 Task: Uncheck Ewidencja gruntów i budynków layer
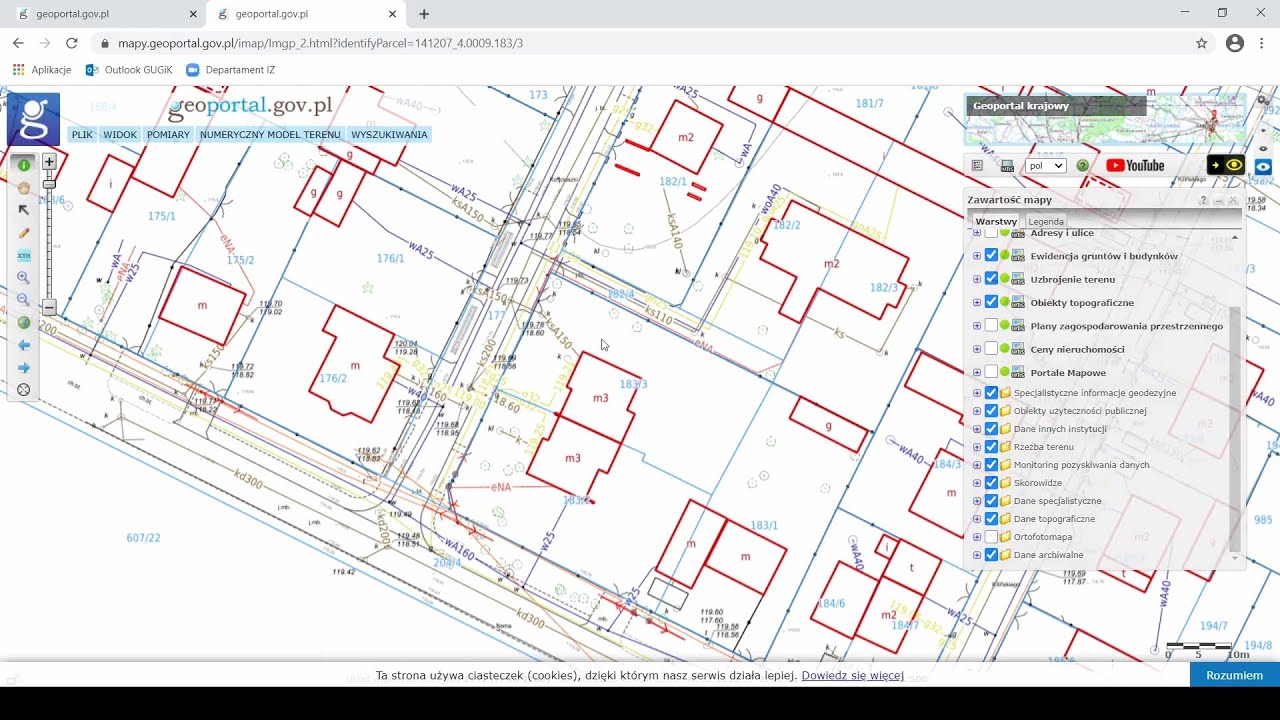click(x=991, y=256)
